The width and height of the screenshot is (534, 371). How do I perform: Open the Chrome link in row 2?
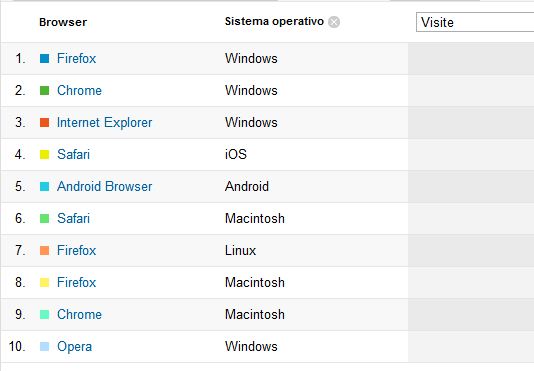tap(79, 90)
